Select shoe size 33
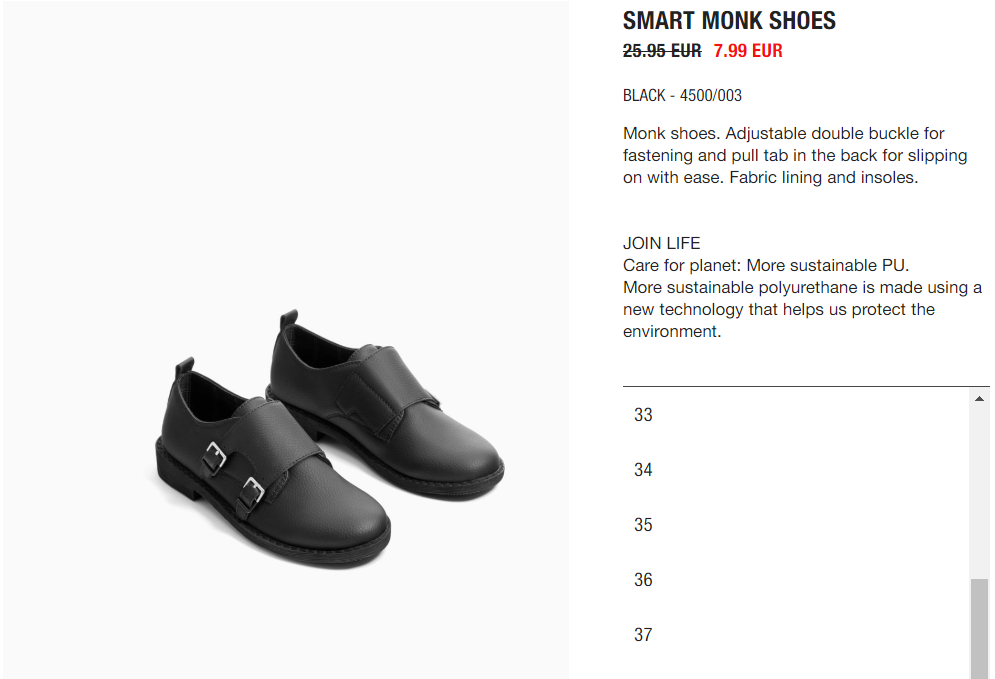 click(x=796, y=415)
